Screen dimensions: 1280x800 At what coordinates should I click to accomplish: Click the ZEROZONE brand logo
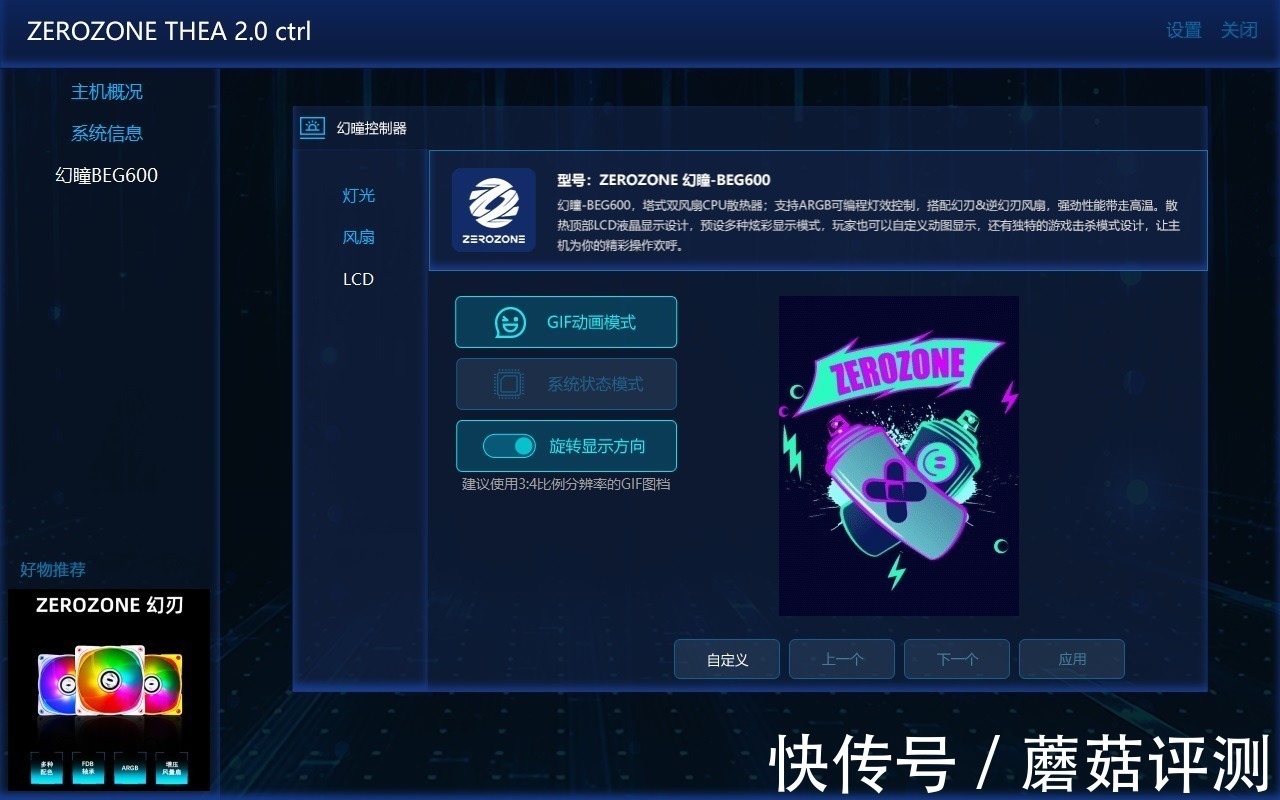click(493, 210)
